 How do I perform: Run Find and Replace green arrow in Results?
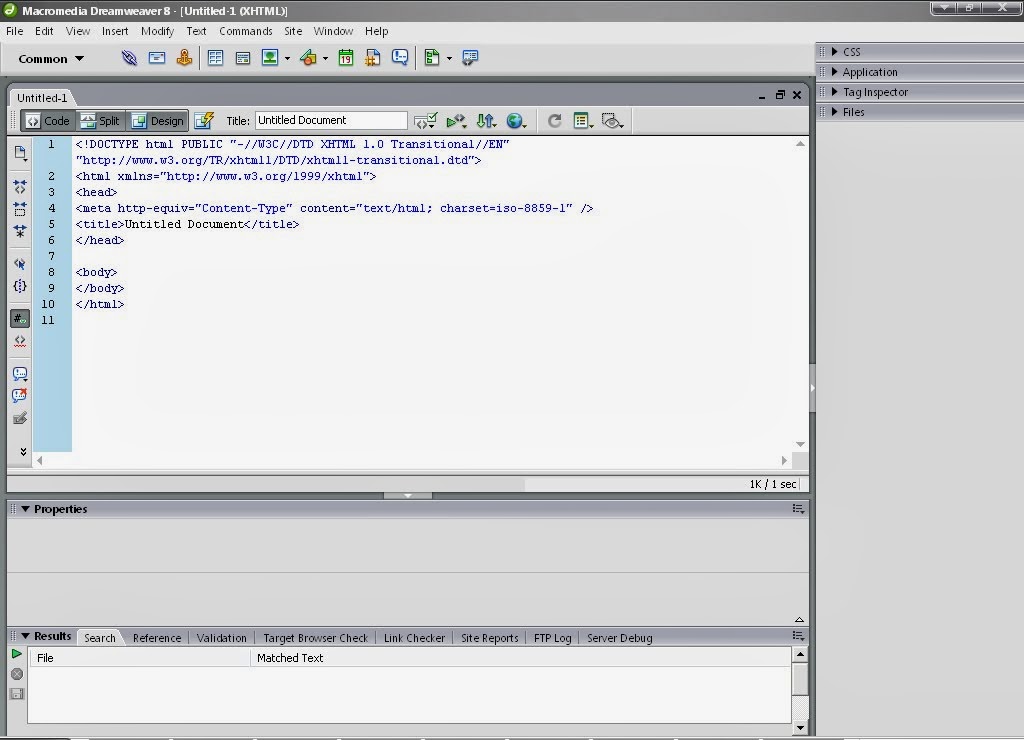tap(17, 654)
